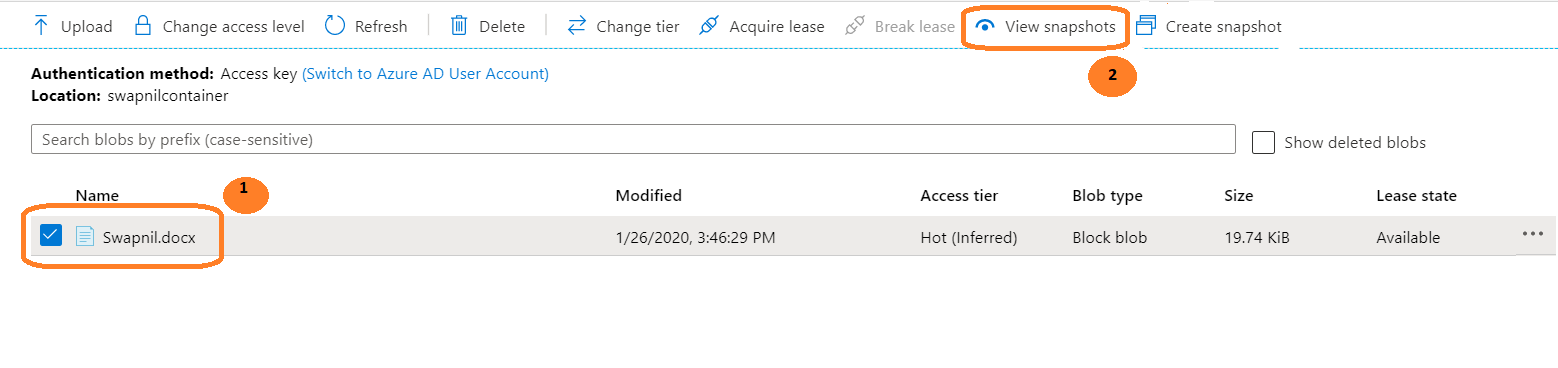The width and height of the screenshot is (1558, 368).
Task: Switch to Azure AD User Account link
Action: 425,74
